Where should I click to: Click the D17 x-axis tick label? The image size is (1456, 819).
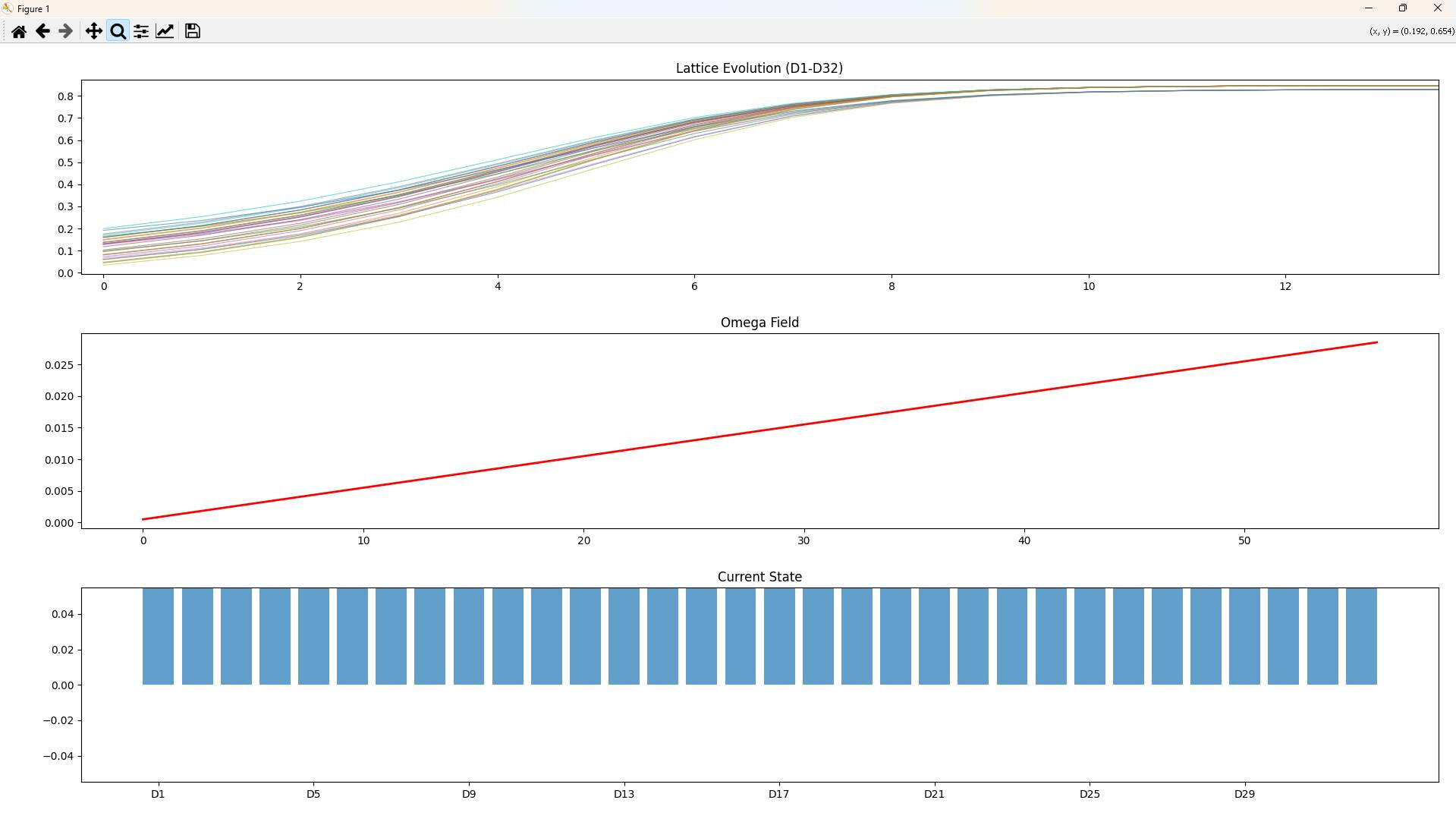(x=778, y=794)
